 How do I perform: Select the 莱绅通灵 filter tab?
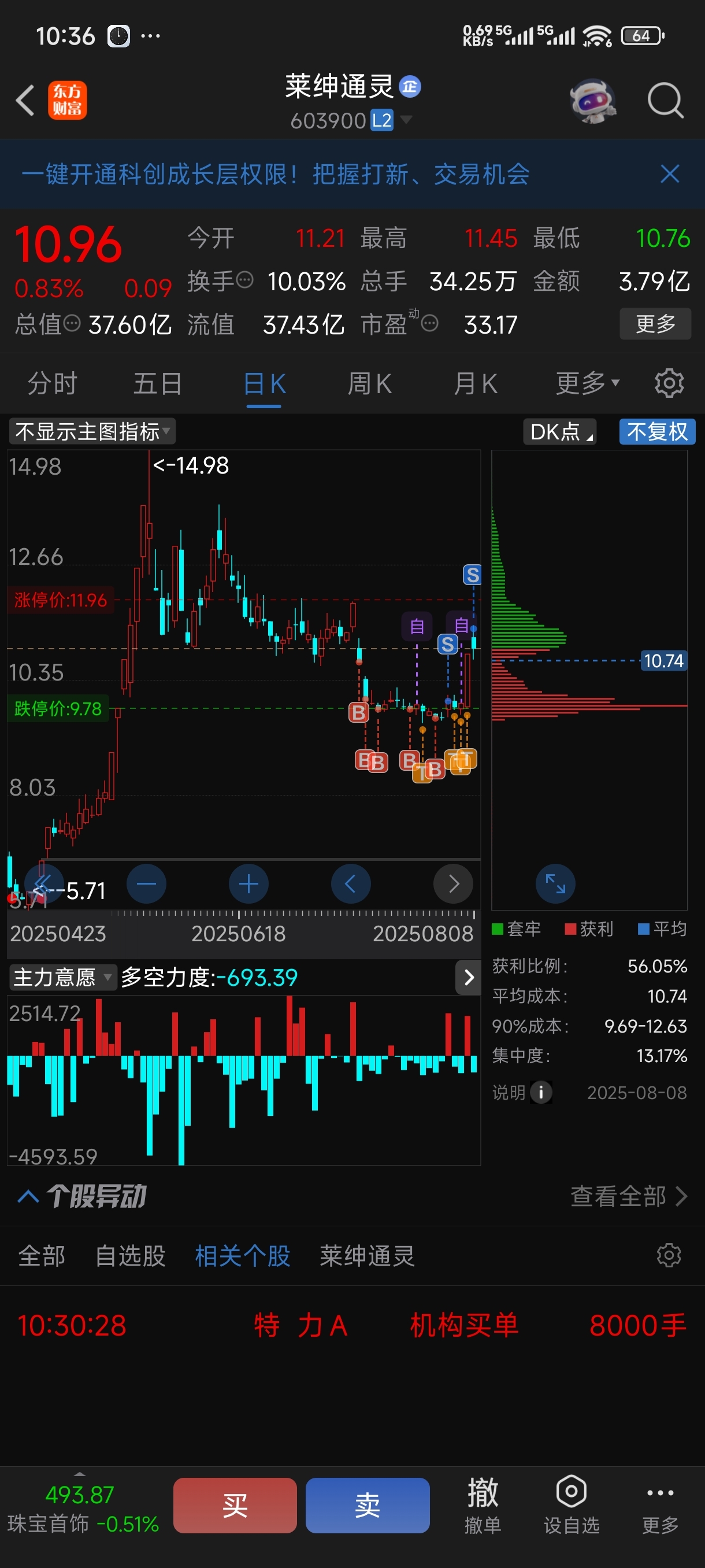(368, 1256)
